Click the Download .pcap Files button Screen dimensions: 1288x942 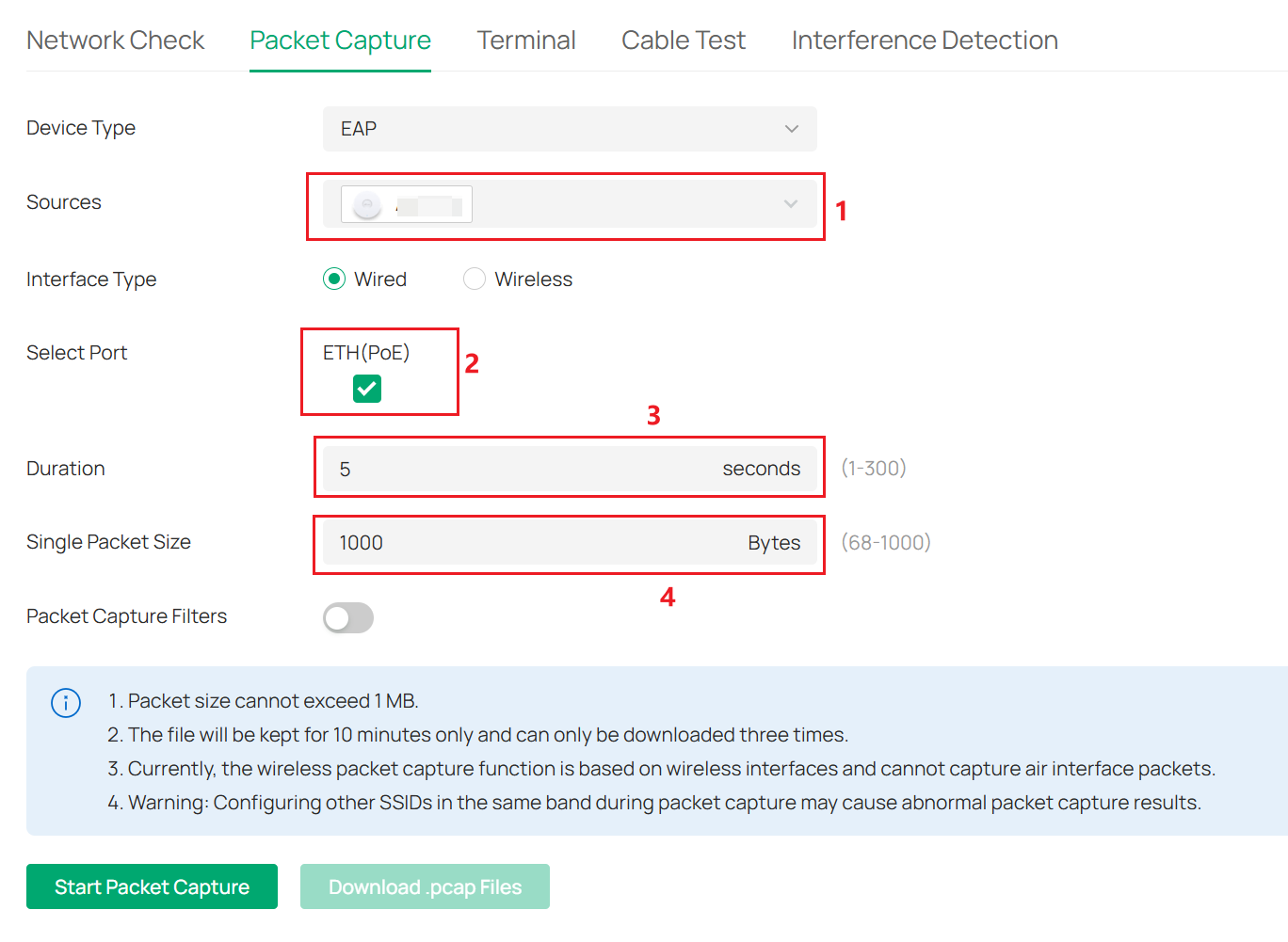(425, 886)
